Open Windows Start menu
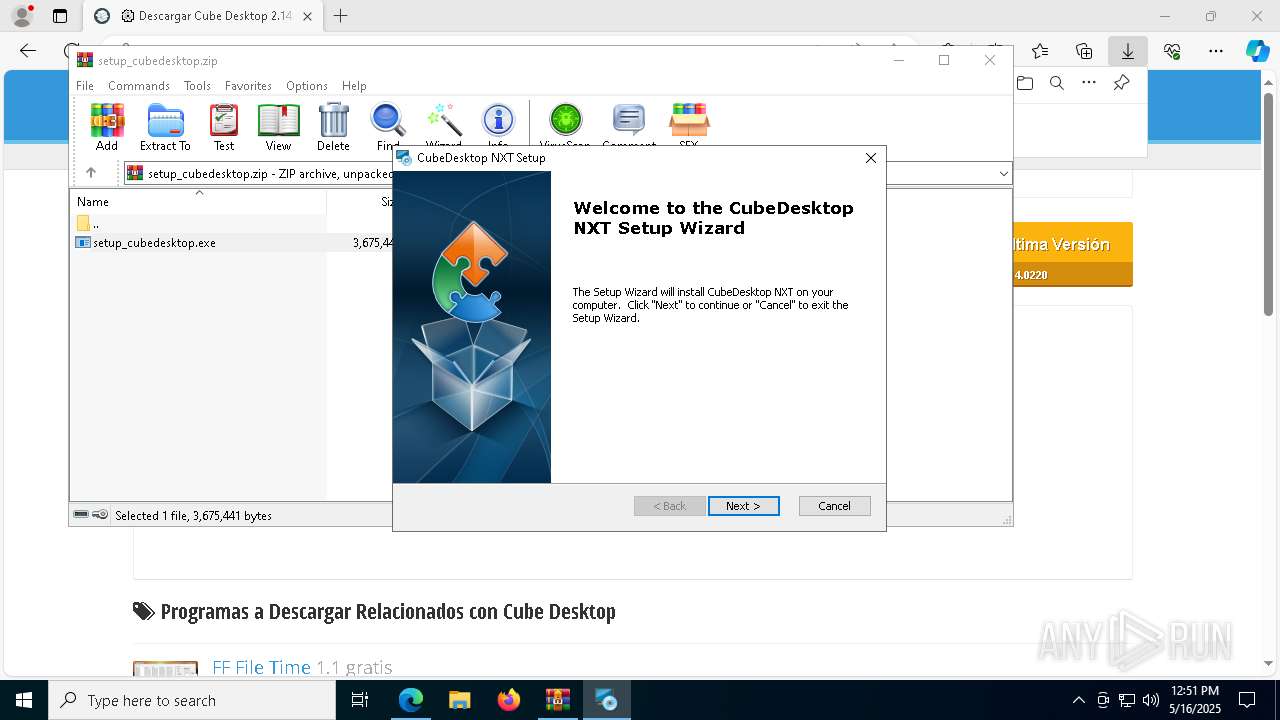This screenshot has height=720, width=1280. (x=24, y=700)
